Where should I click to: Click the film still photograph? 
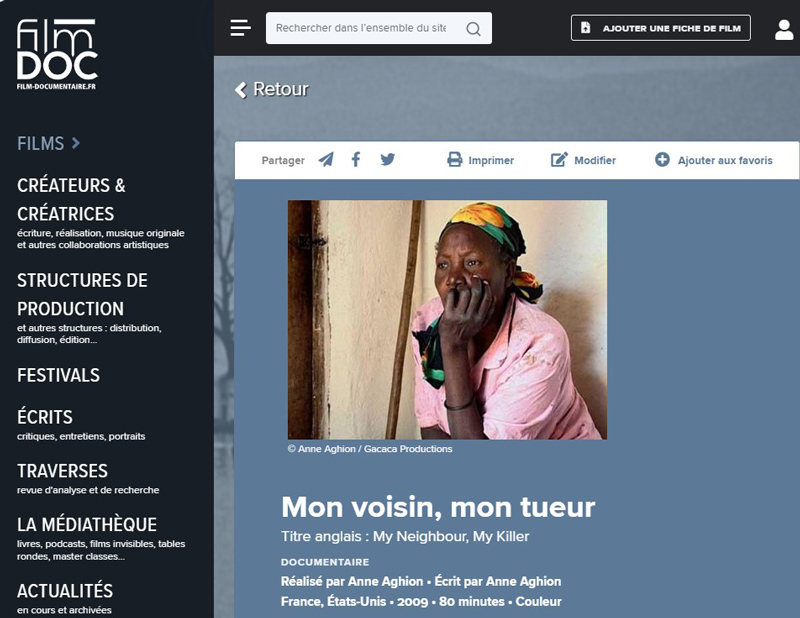click(x=447, y=320)
